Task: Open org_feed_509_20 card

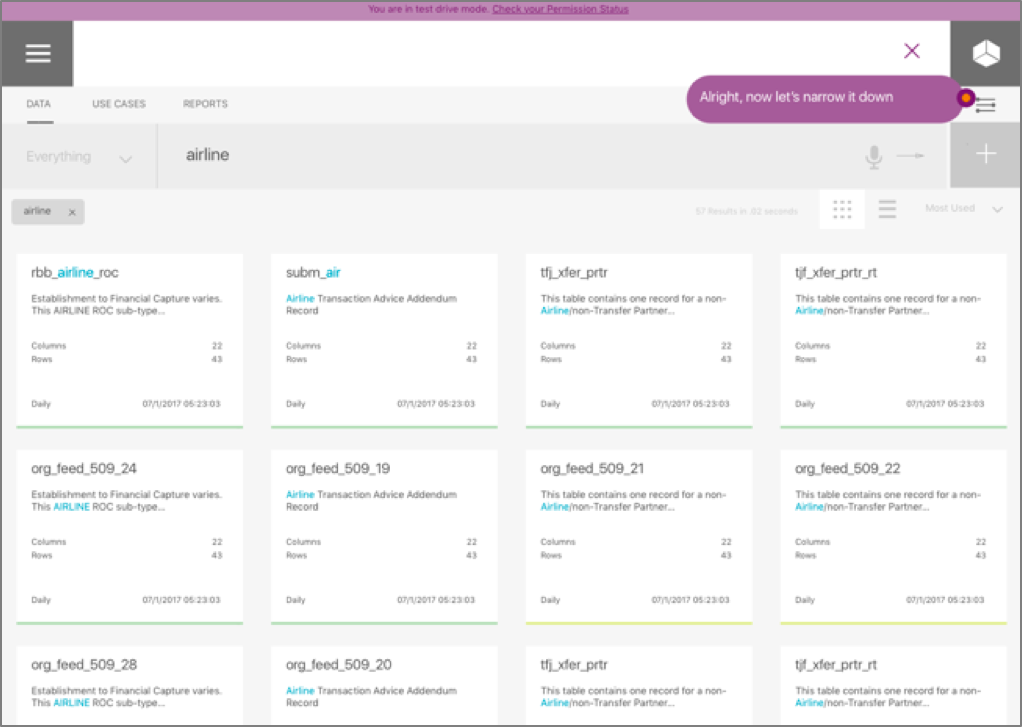Action: coord(384,685)
